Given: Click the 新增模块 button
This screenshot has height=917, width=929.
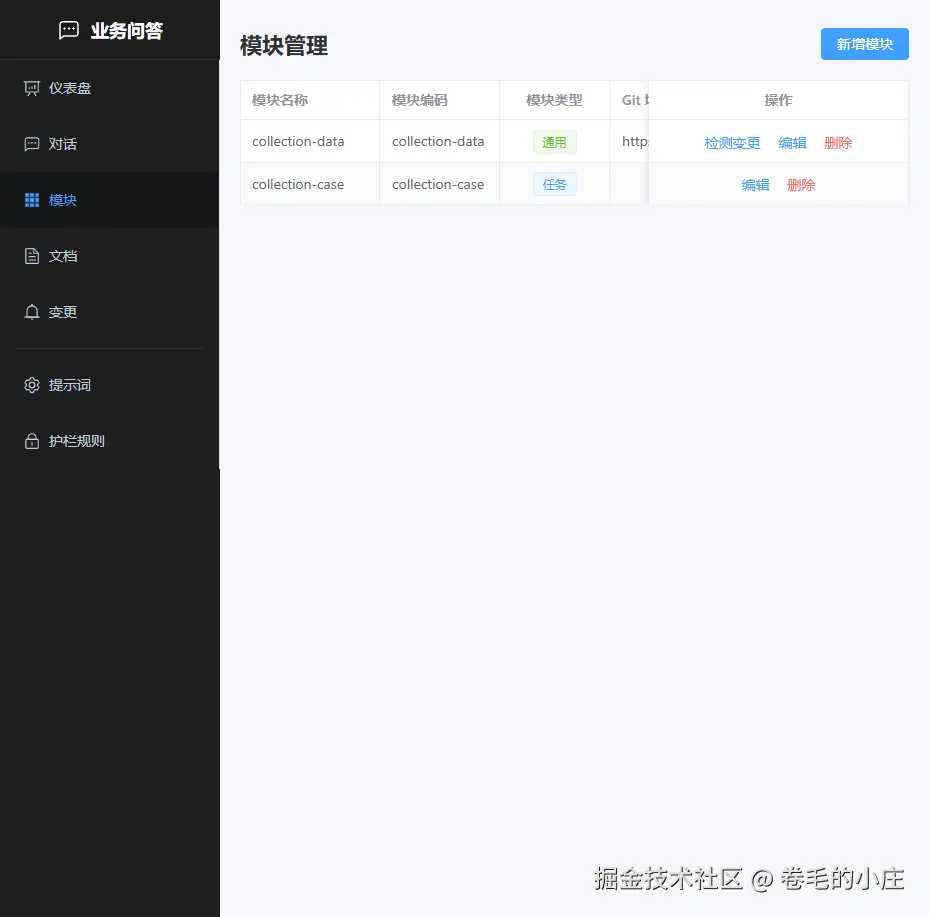Looking at the screenshot, I should [x=864, y=44].
